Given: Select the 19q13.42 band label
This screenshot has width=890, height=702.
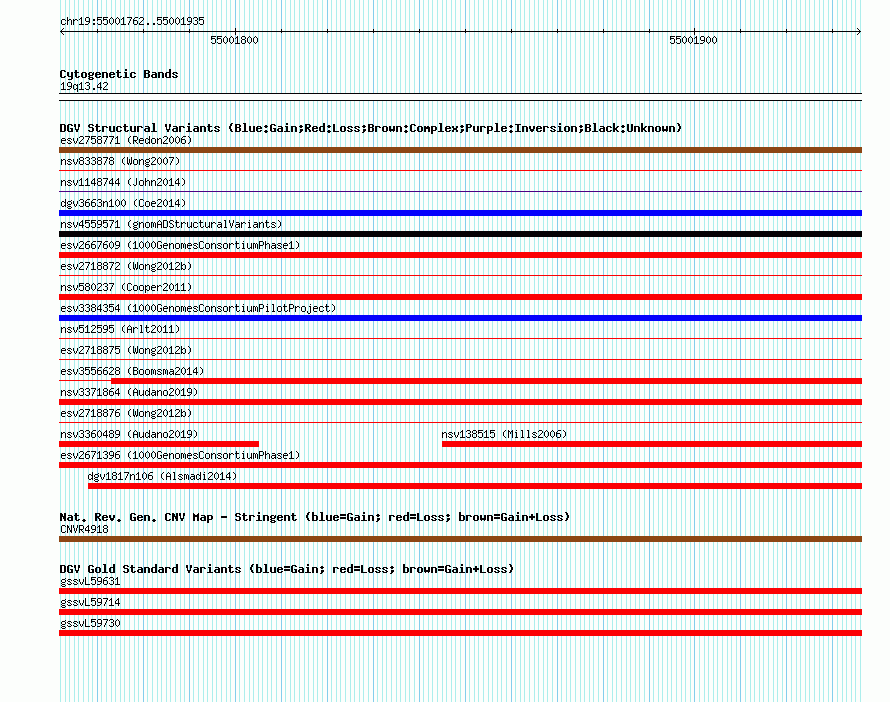Looking at the screenshot, I should coord(84,86).
